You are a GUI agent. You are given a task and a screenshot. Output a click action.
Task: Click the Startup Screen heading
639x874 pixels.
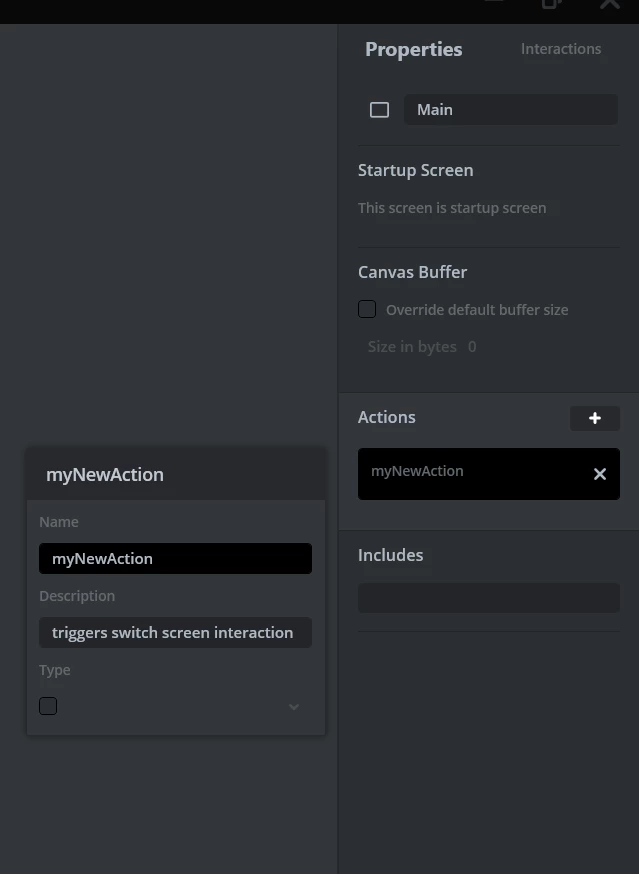(x=415, y=170)
